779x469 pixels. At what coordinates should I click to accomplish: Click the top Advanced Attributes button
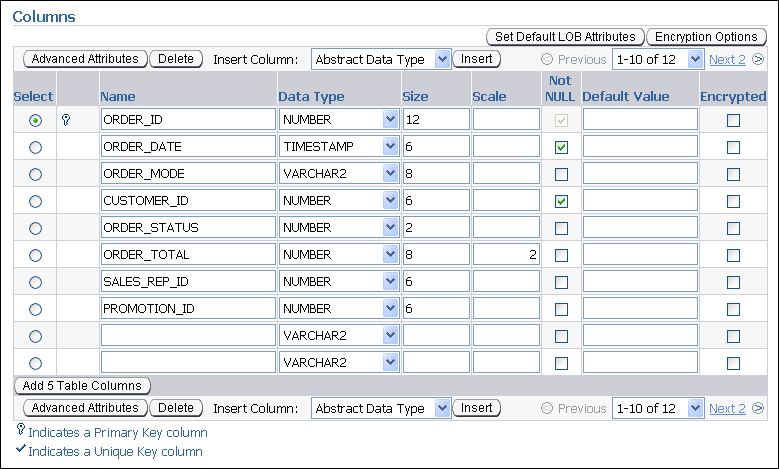pos(85,59)
